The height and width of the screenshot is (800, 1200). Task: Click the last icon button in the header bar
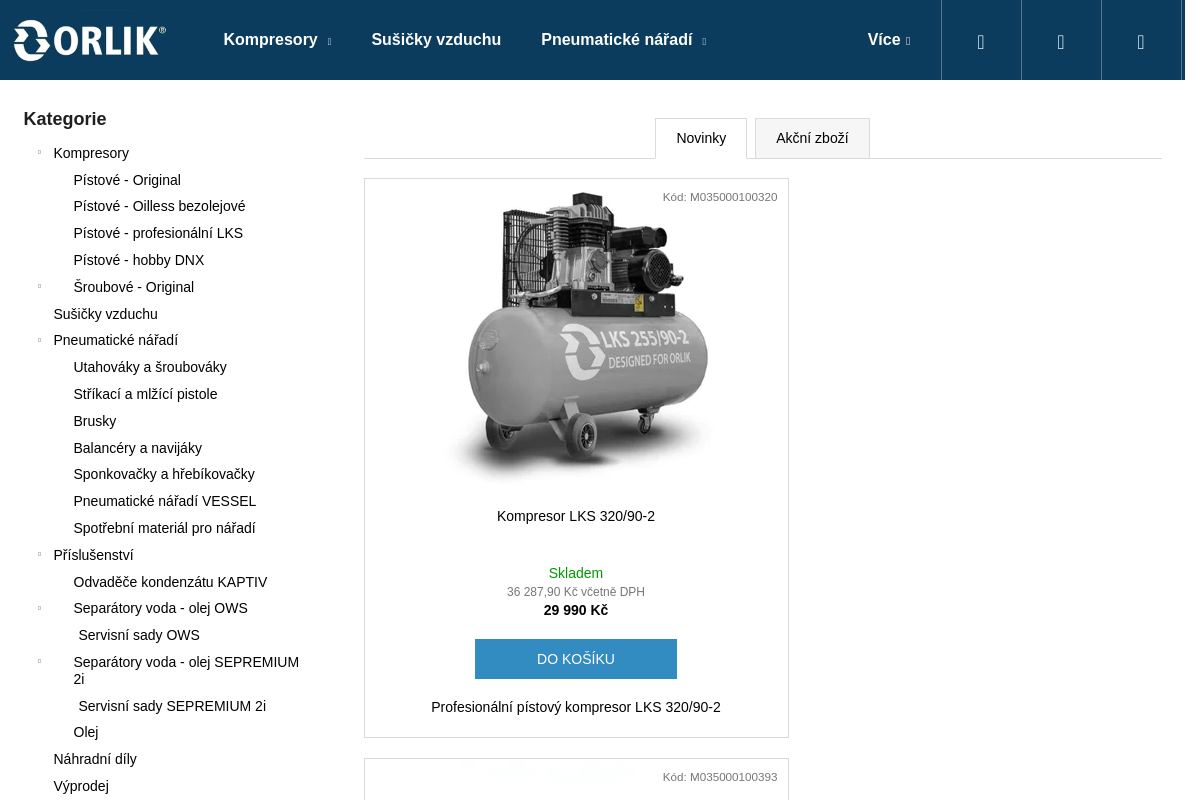tap(1141, 41)
